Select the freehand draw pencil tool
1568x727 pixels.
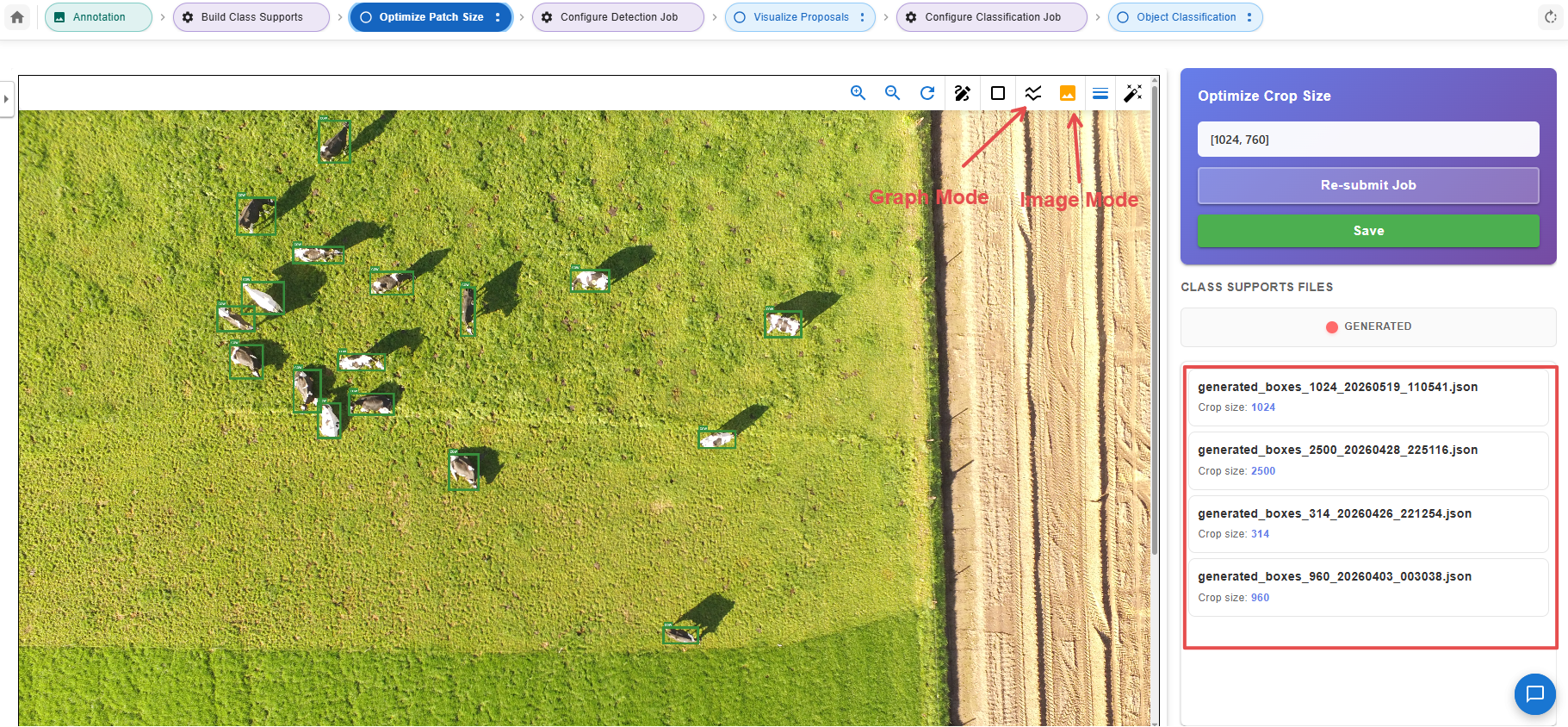pyautogui.click(x=963, y=93)
